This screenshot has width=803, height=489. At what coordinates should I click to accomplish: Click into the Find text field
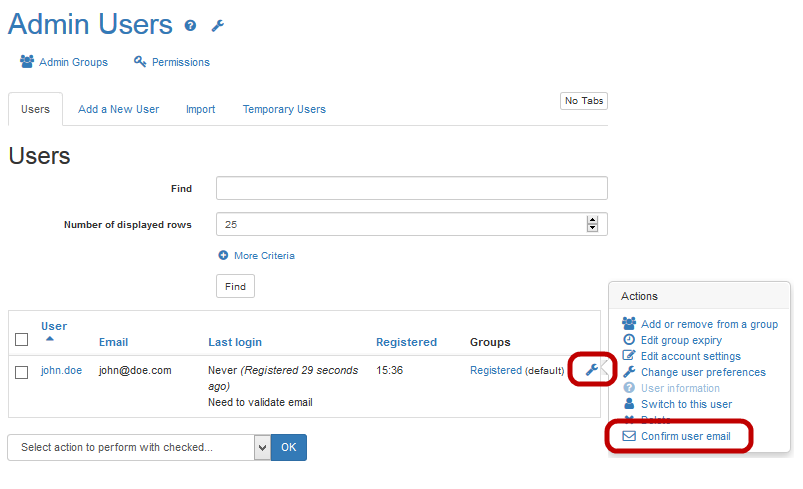411,188
